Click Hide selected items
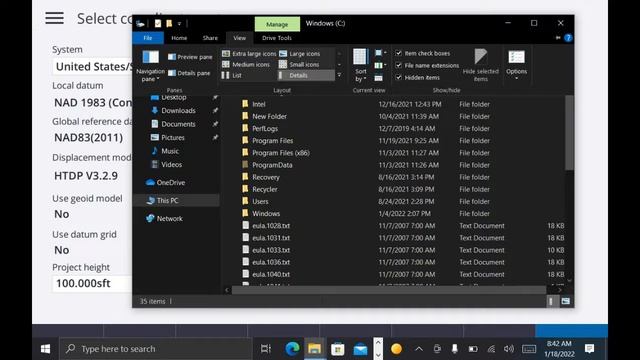The width and height of the screenshot is (640, 360). (480, 65)
